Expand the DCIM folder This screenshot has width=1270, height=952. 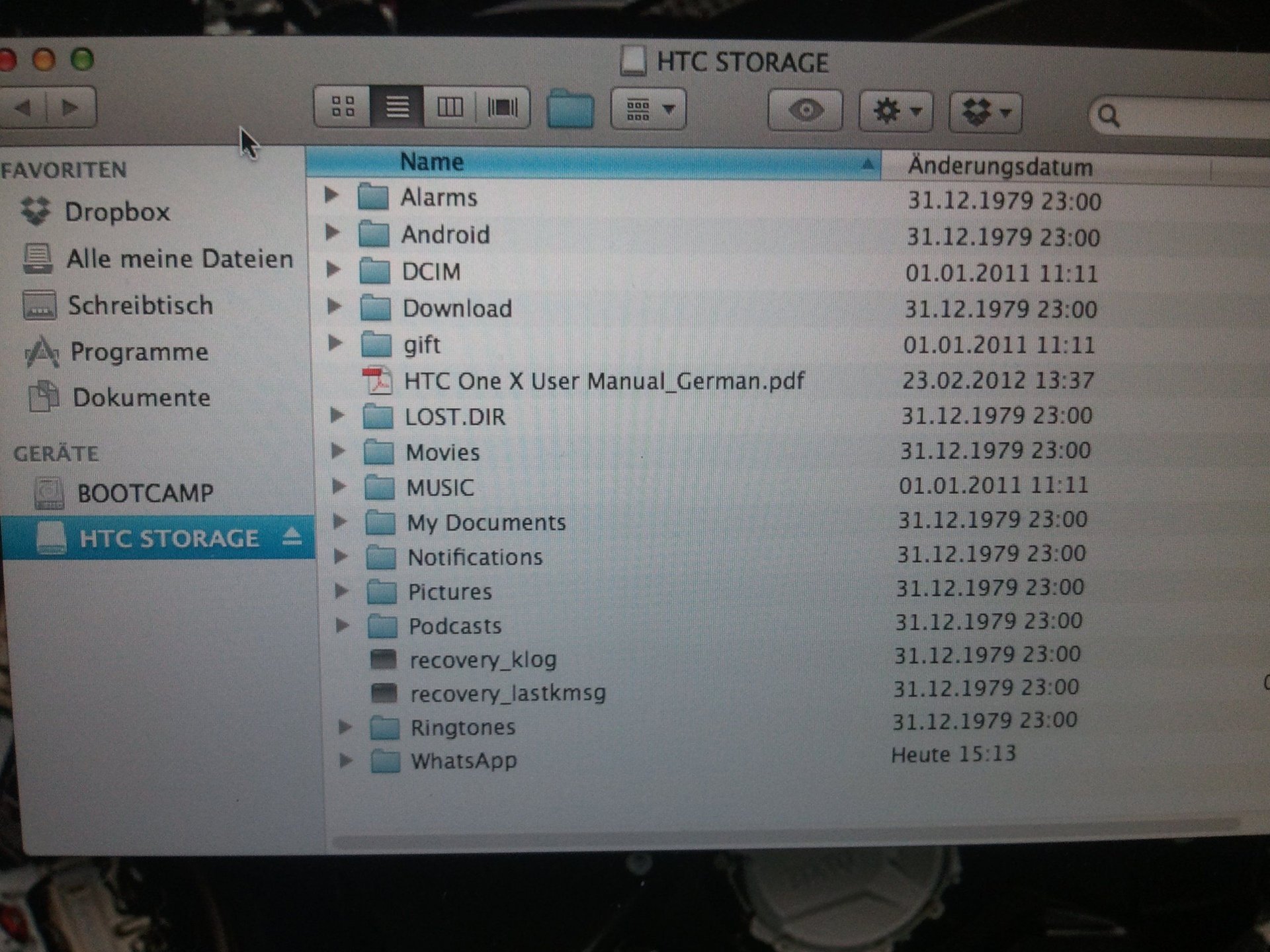pyautogui.click(x=333, y=269)
